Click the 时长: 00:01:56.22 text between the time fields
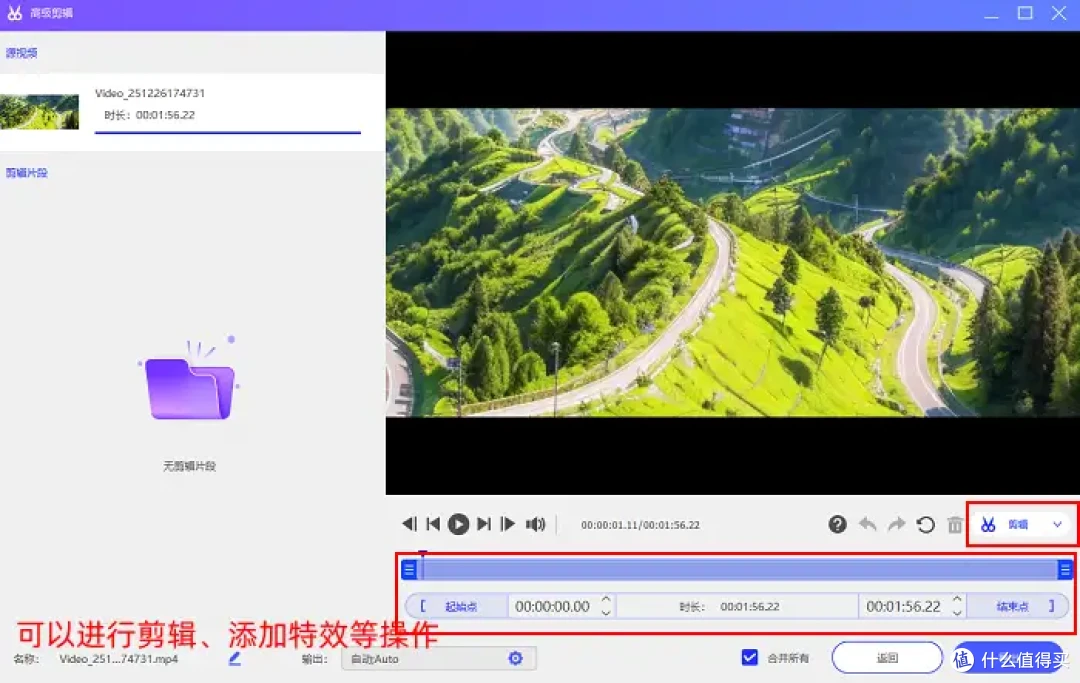The width and height of the screenshot is (1080, 683). 729,607
